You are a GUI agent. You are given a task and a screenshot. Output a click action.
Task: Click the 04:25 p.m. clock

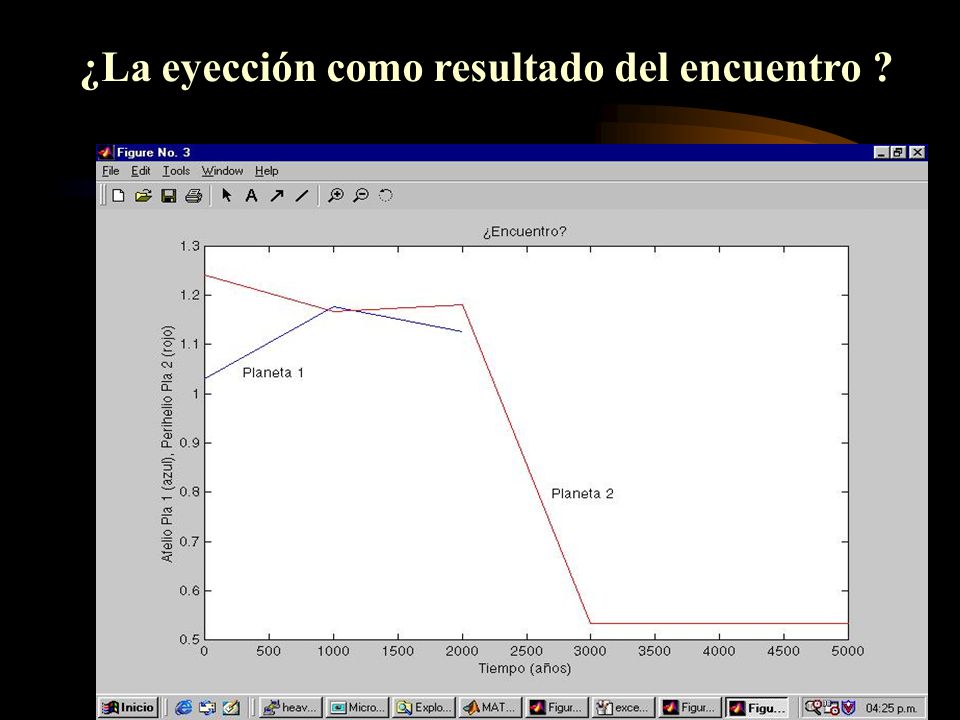click(891, 708)
